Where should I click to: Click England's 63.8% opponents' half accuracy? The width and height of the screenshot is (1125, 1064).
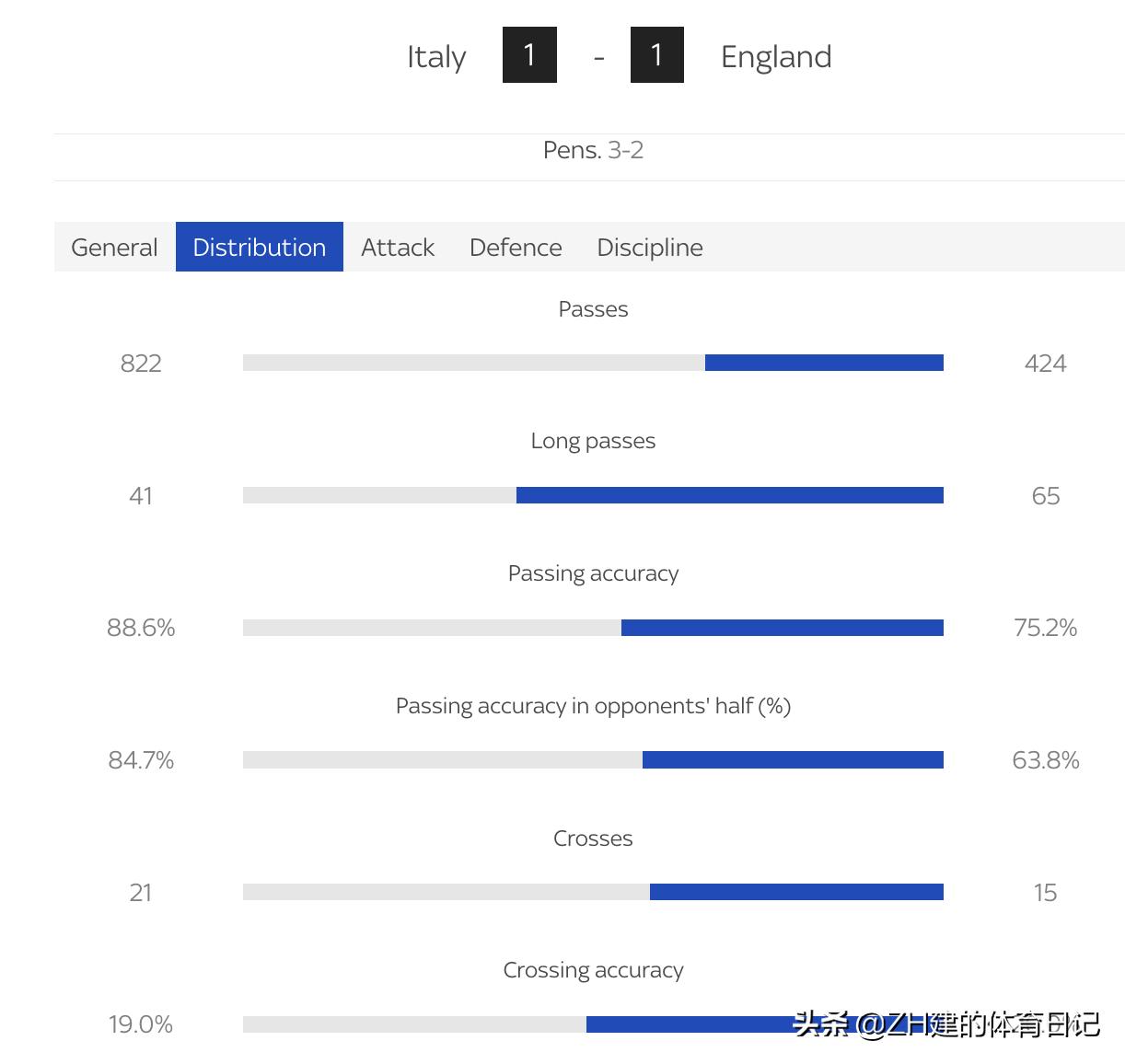[1045, 760]
